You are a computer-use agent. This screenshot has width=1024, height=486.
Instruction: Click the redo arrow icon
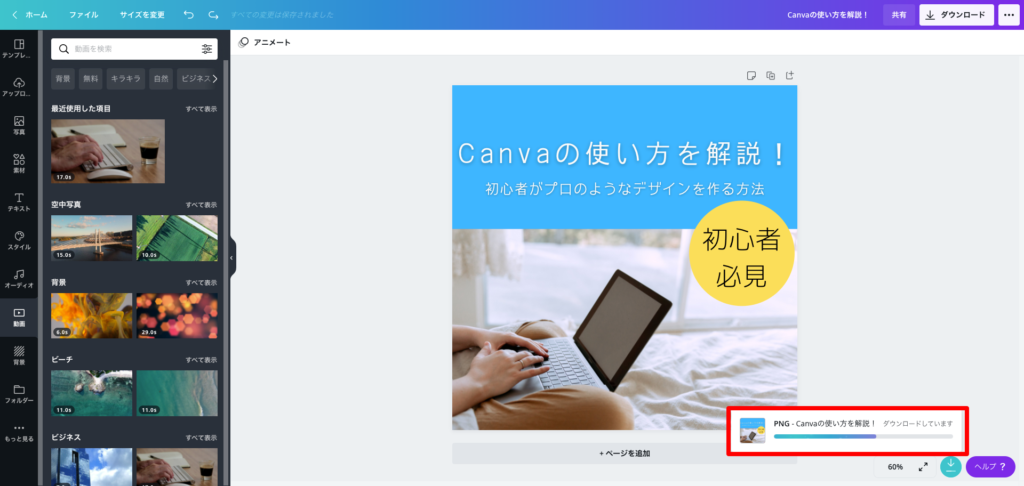(x=214, y=14)
